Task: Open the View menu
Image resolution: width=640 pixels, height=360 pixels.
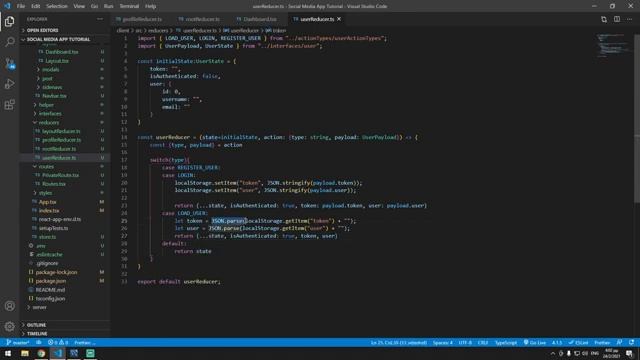Action: pyautogui.click(x=79, y=6)
